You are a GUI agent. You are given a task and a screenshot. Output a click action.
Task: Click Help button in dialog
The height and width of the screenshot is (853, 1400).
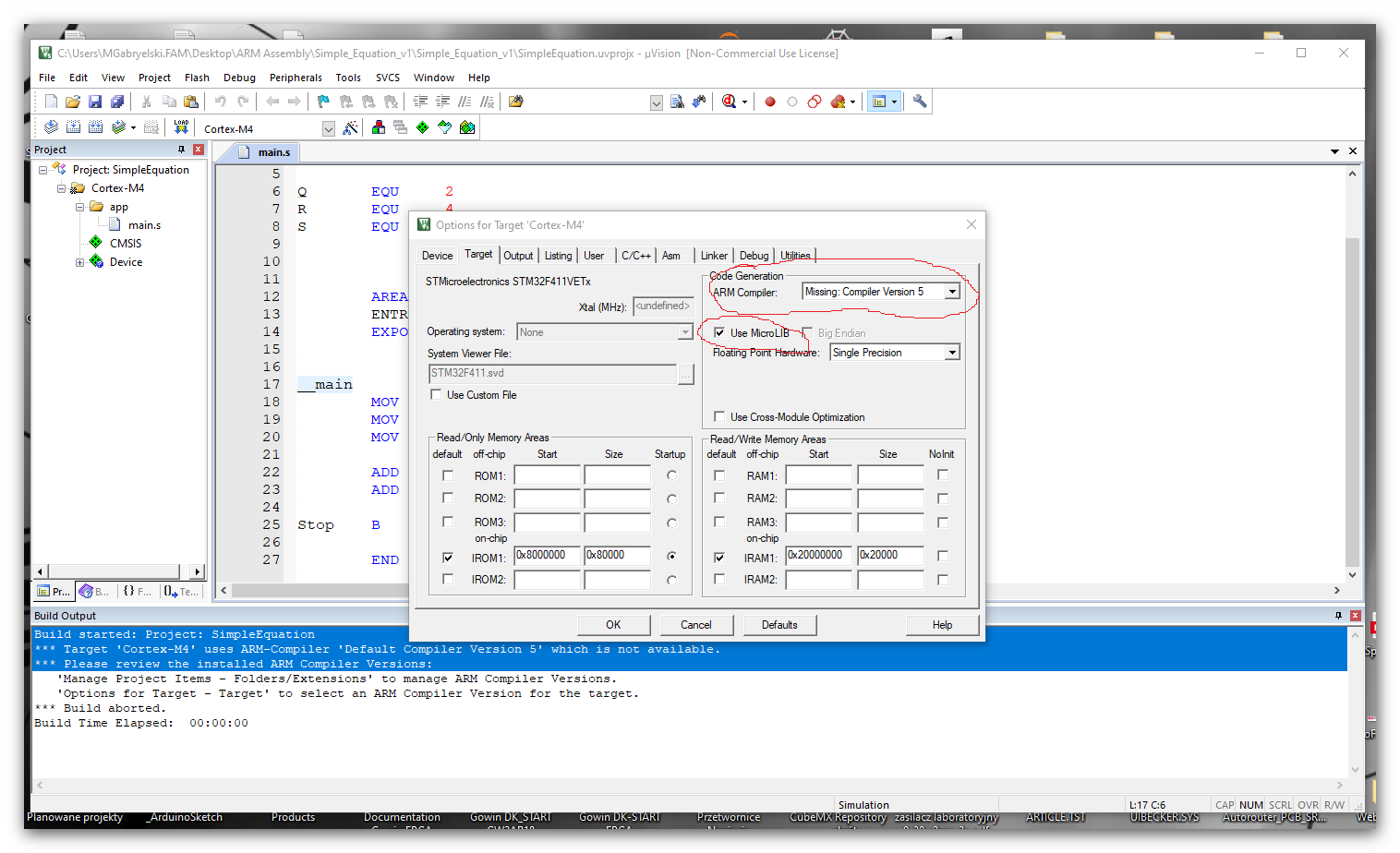942,625
